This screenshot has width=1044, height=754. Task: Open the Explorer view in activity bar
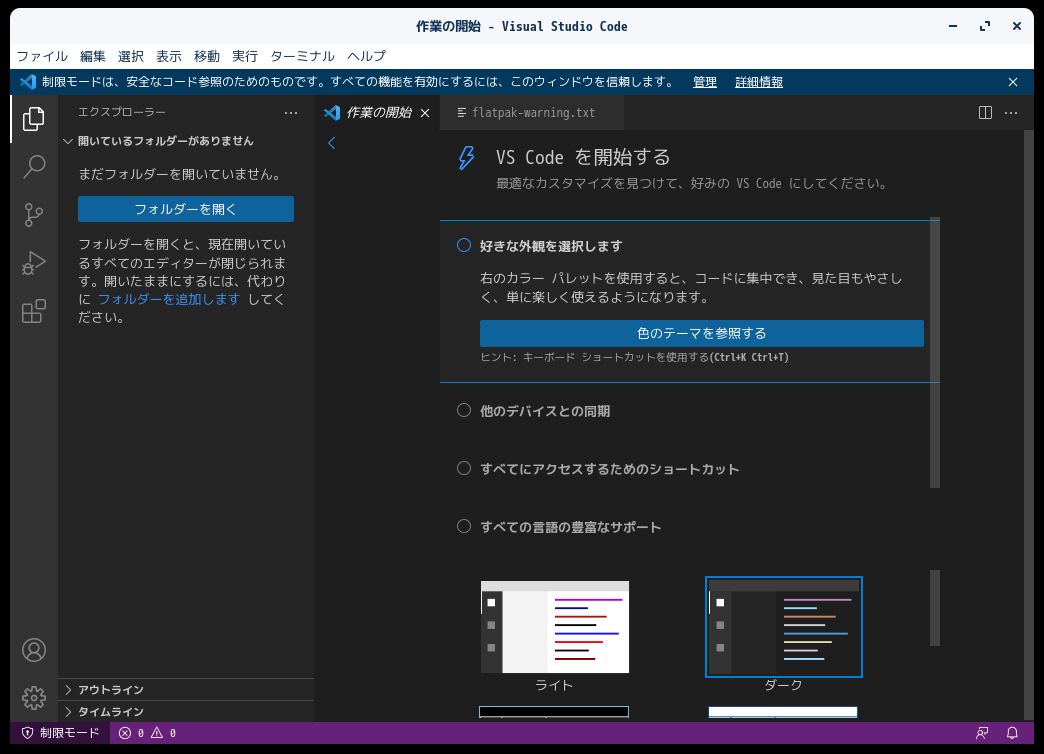34,119
